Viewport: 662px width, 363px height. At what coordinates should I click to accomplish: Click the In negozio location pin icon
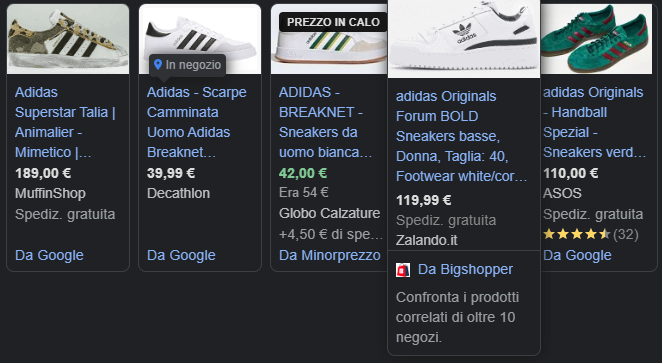158,65
